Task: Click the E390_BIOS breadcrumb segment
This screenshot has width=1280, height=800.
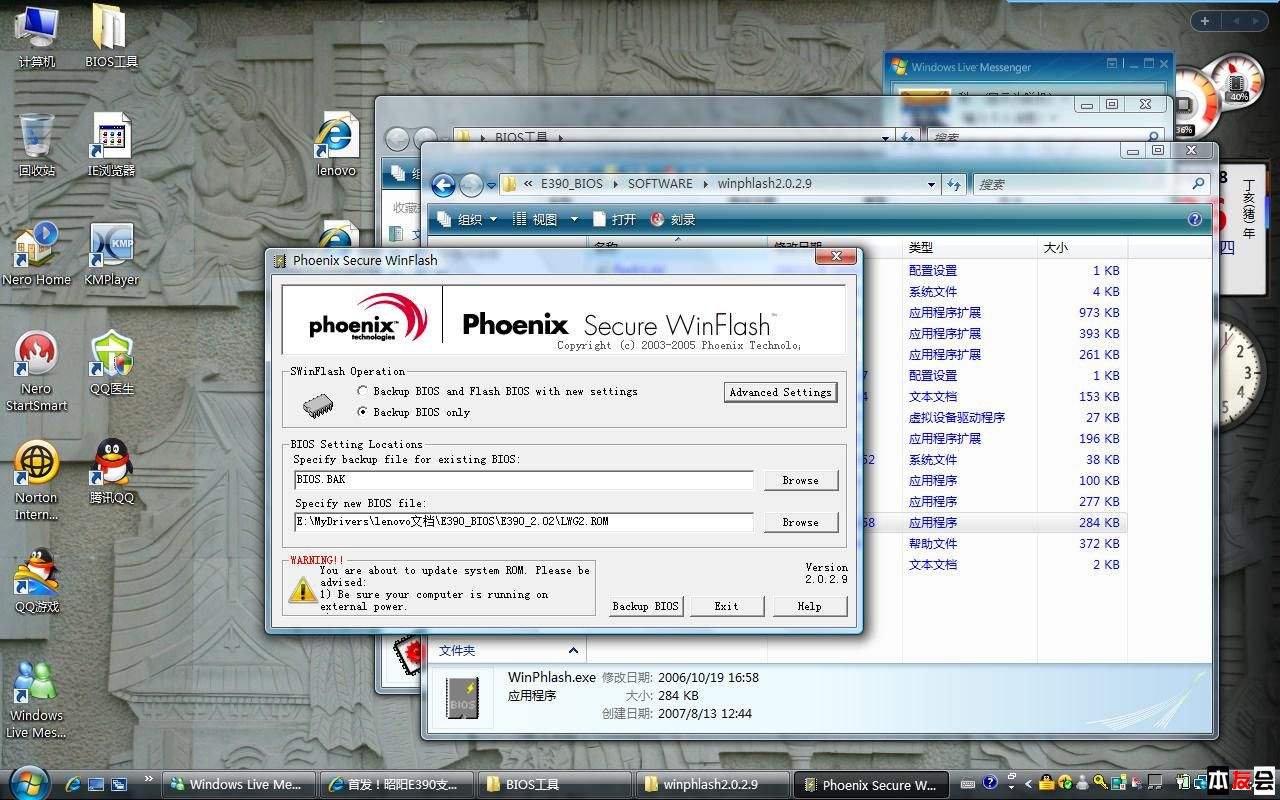Action: click(572, 184)
